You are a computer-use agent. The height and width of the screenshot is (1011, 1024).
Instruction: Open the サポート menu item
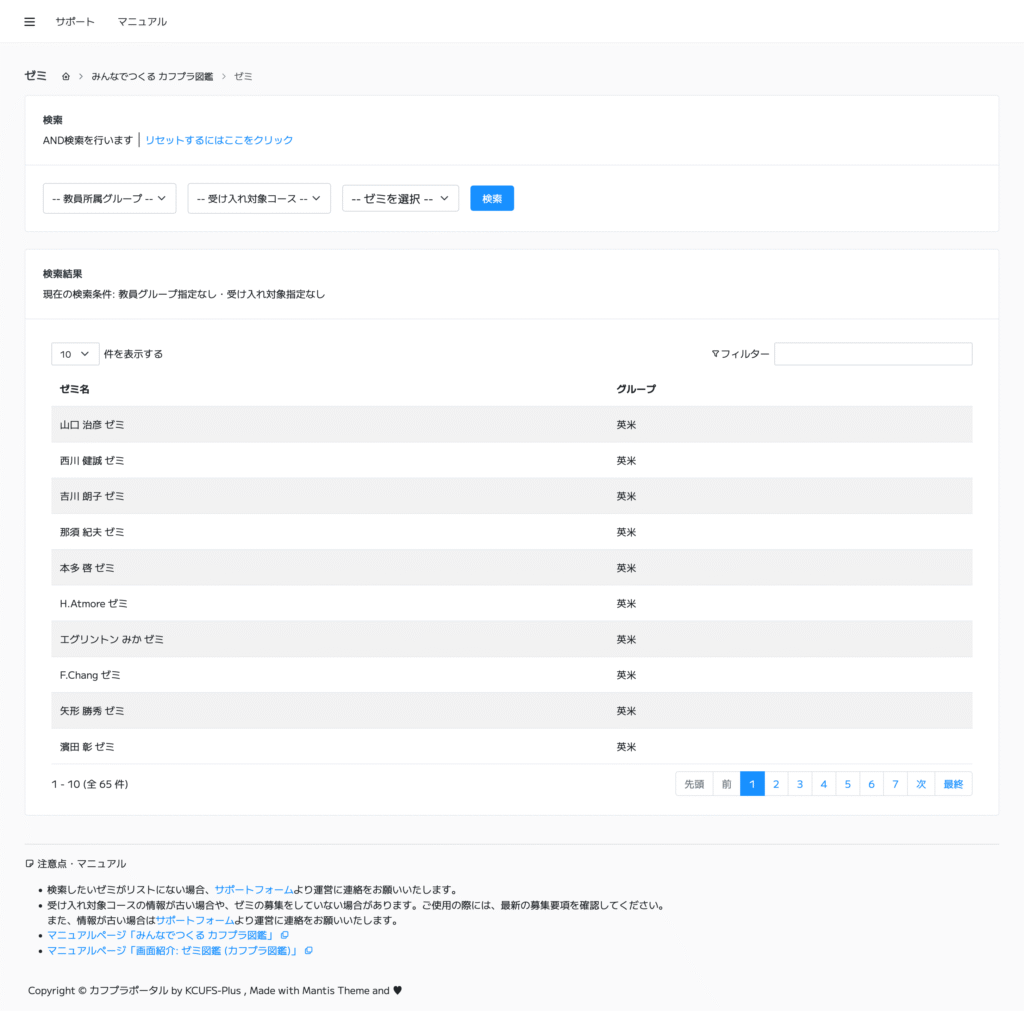click(x=75, y=22)
